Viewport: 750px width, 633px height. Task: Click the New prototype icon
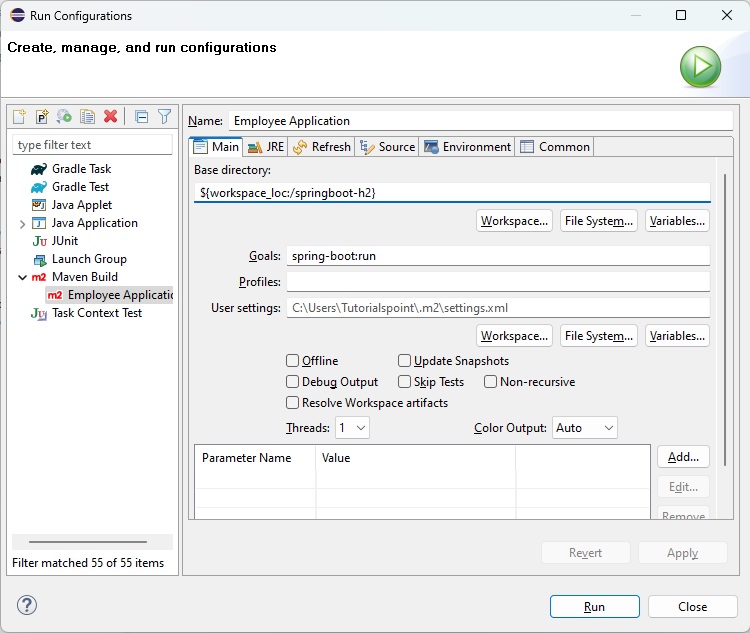tap(42, 117)
